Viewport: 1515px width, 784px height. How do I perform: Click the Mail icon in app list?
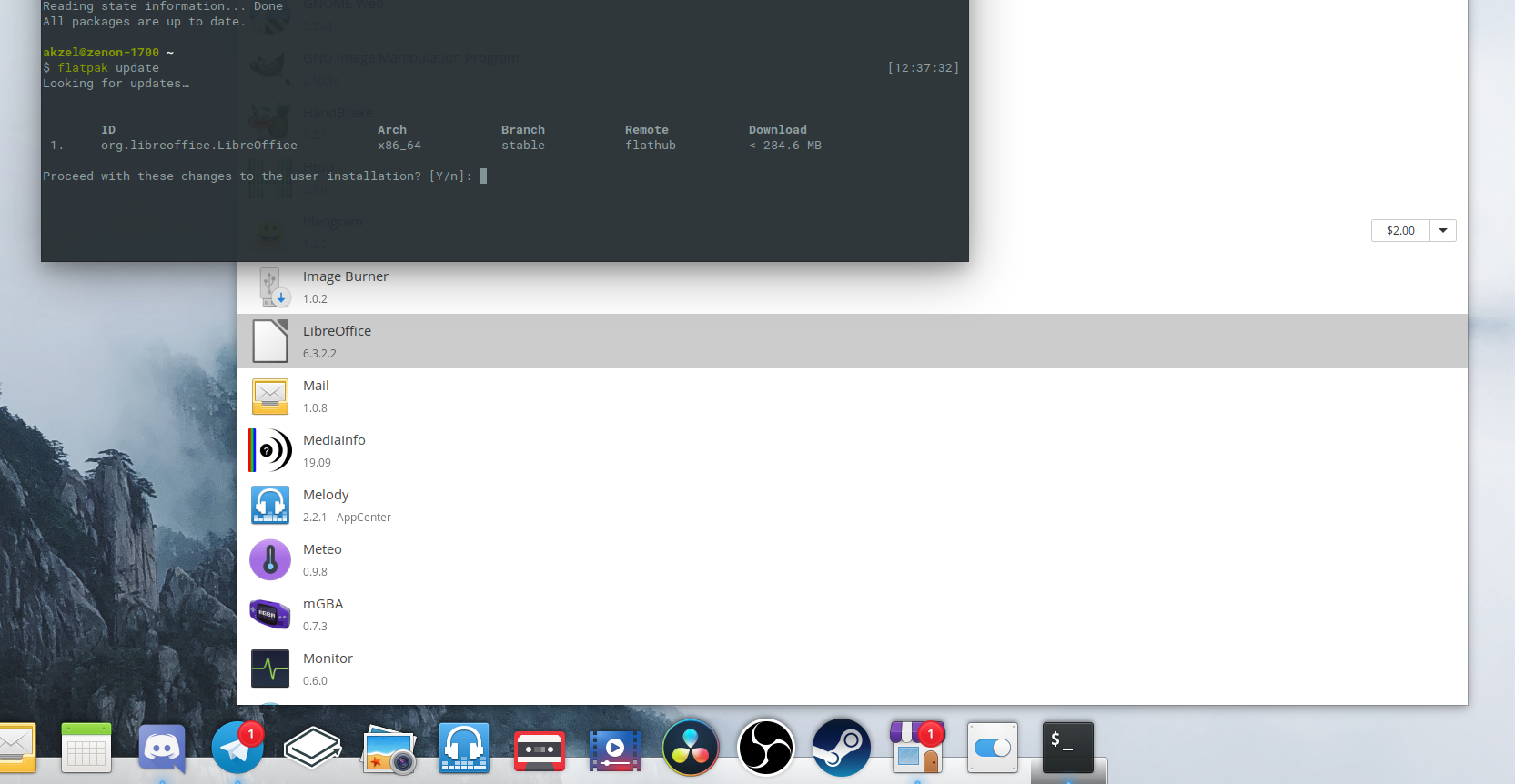coord(270,396)
